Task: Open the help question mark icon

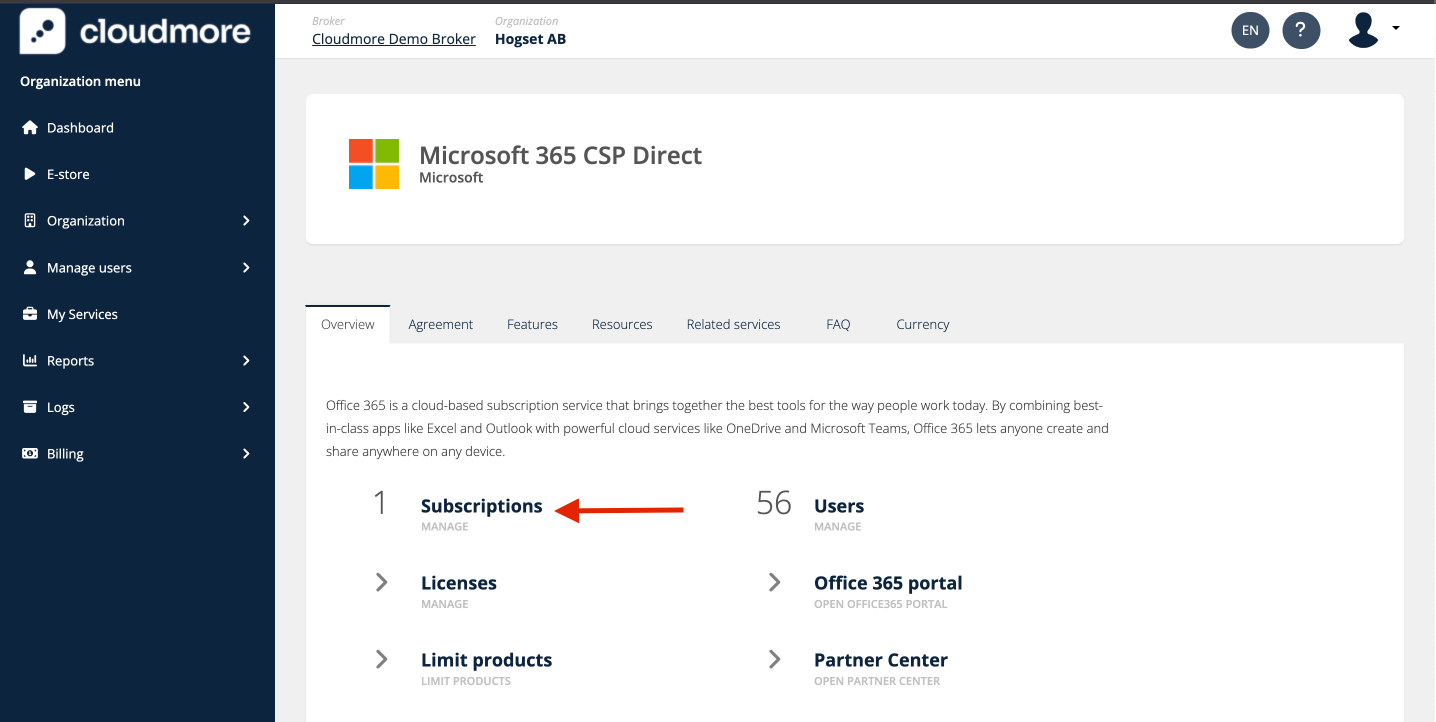Action: click(1300, 30)
